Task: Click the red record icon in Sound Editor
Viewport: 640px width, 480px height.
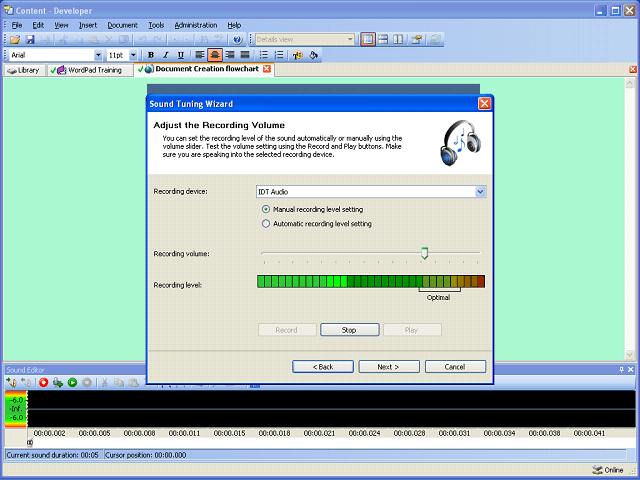Action: [x=43, y=382]
